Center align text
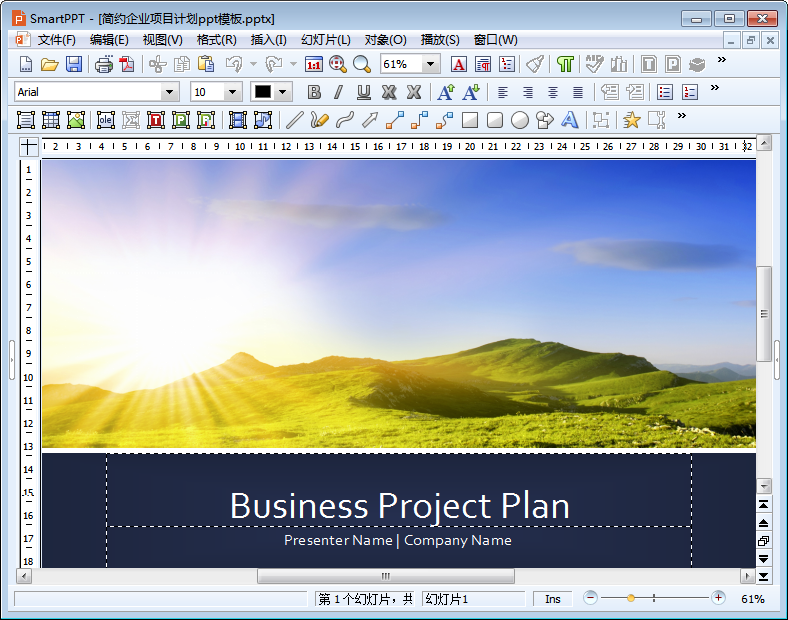 (553, 92)
